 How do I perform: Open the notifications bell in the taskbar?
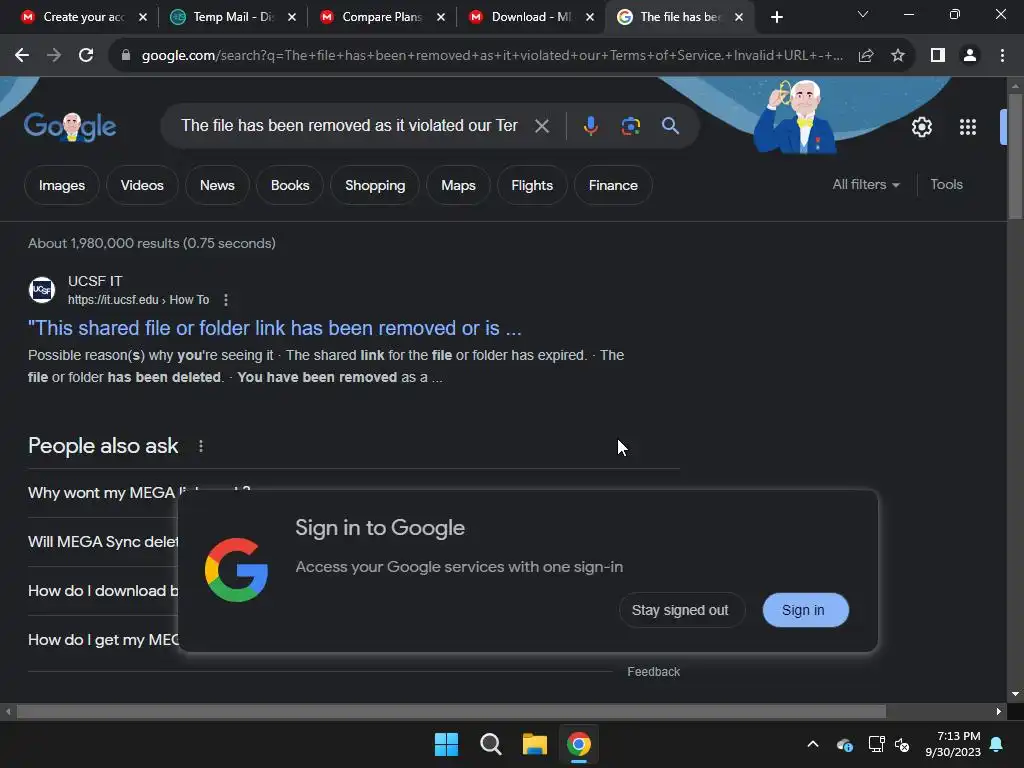click(997, 744)
